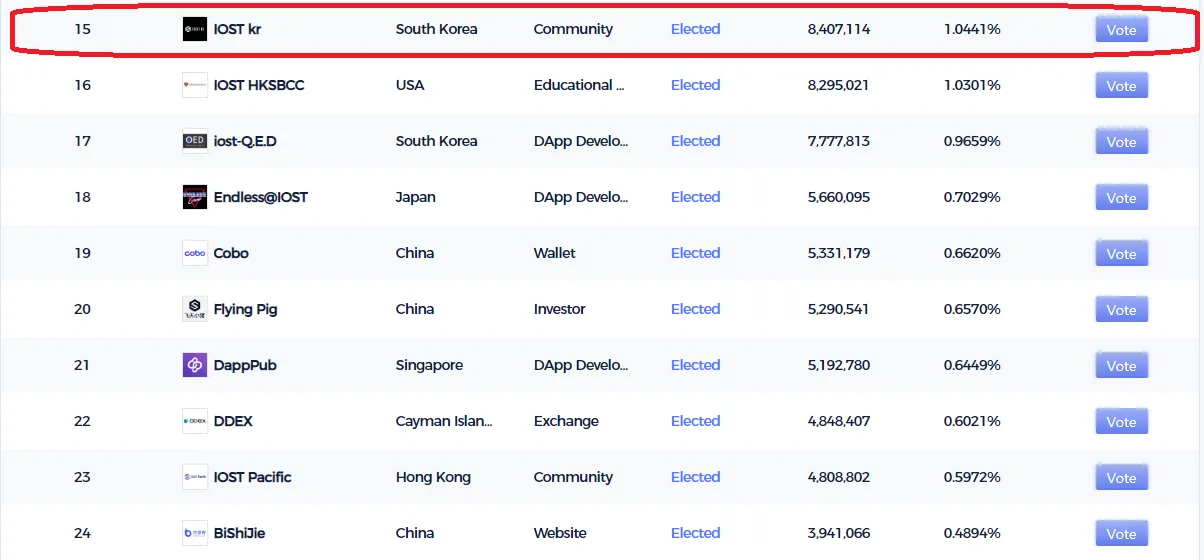
Task: Select percentage 0.5972%
Action: (972, 477)
